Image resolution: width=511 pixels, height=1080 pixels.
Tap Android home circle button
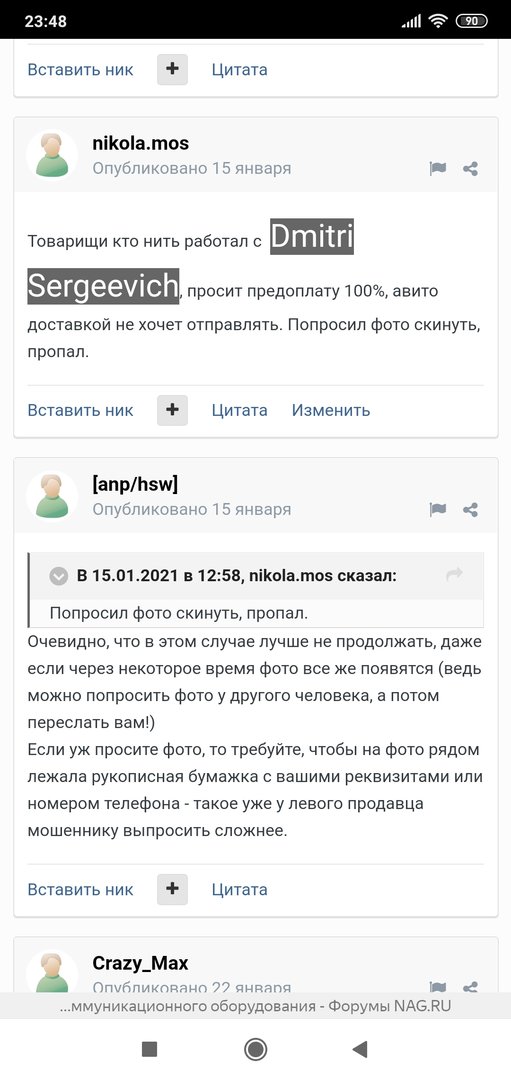[256, 1049]
